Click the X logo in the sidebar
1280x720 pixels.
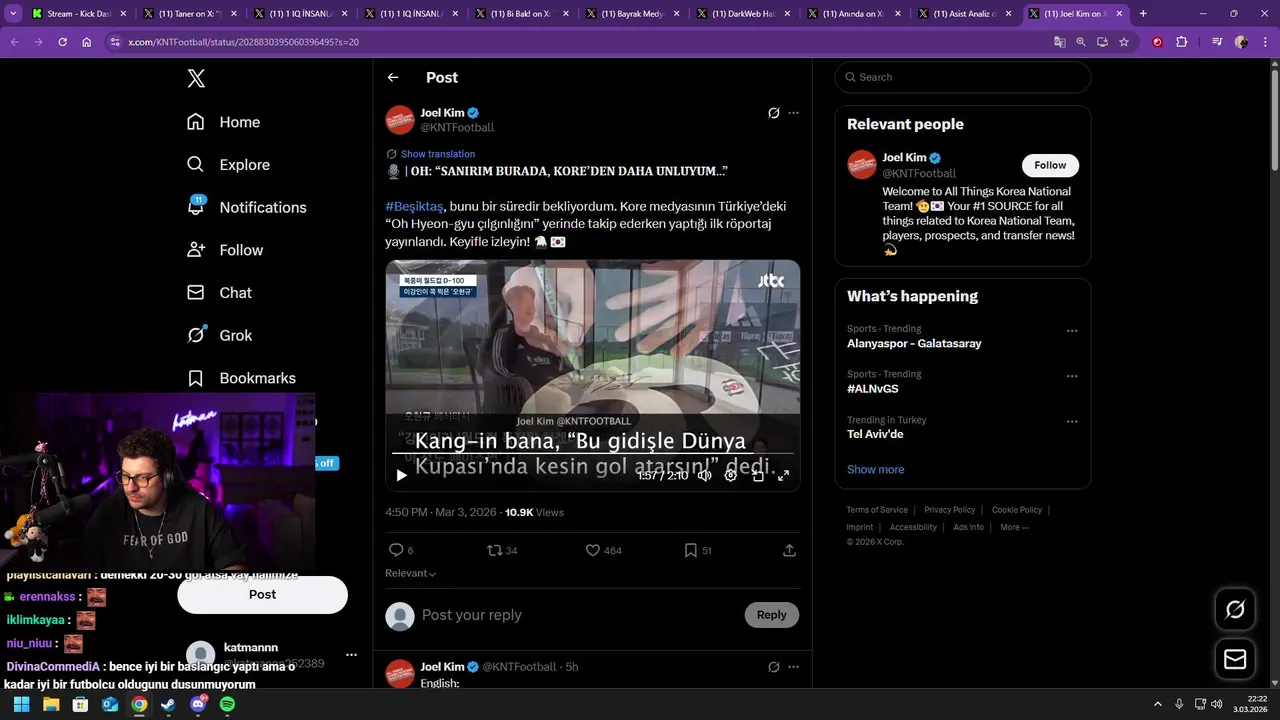tap(196, 79)
